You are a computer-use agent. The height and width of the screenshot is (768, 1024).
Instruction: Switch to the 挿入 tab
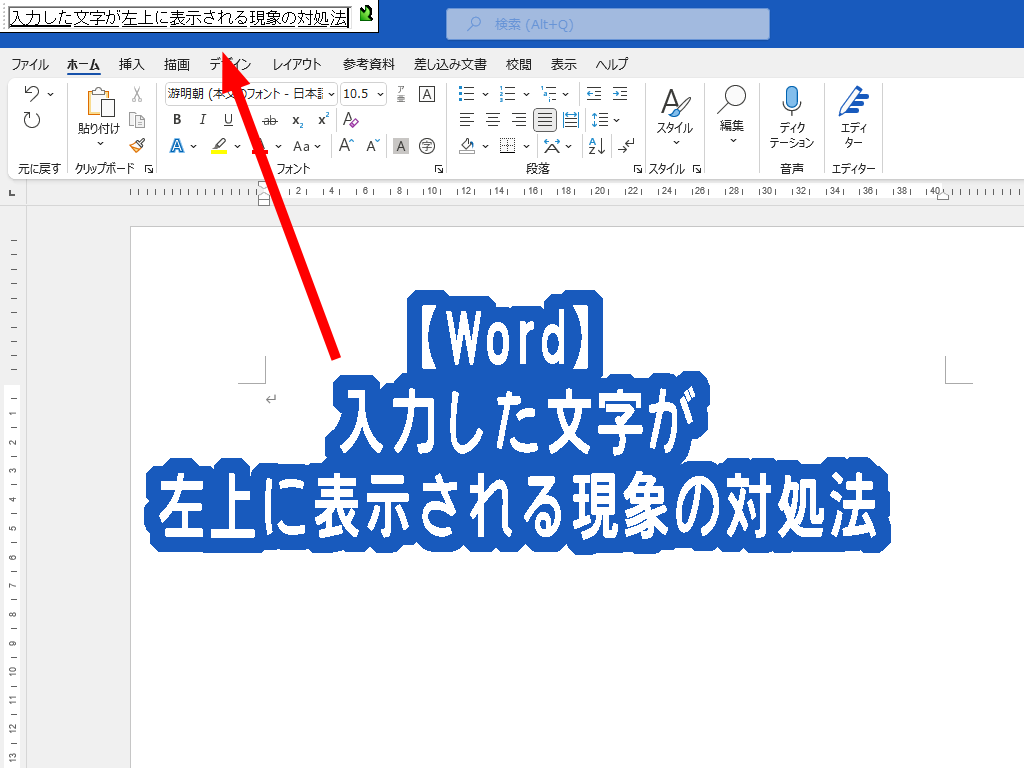pos(131,64)
